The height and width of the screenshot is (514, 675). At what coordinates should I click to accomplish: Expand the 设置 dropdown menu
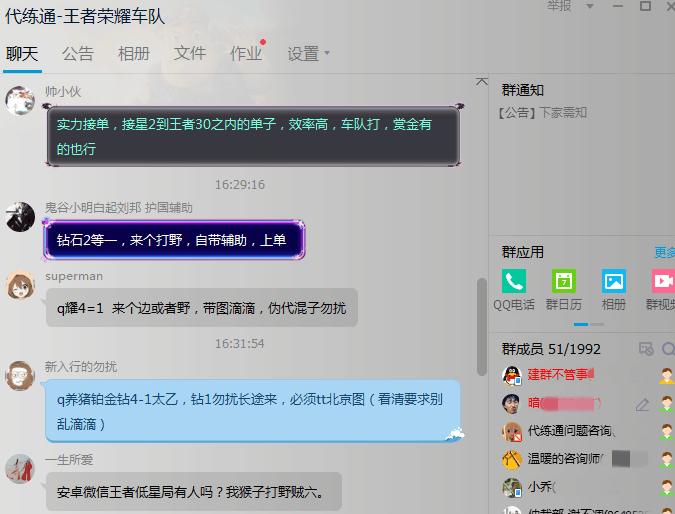308,54
